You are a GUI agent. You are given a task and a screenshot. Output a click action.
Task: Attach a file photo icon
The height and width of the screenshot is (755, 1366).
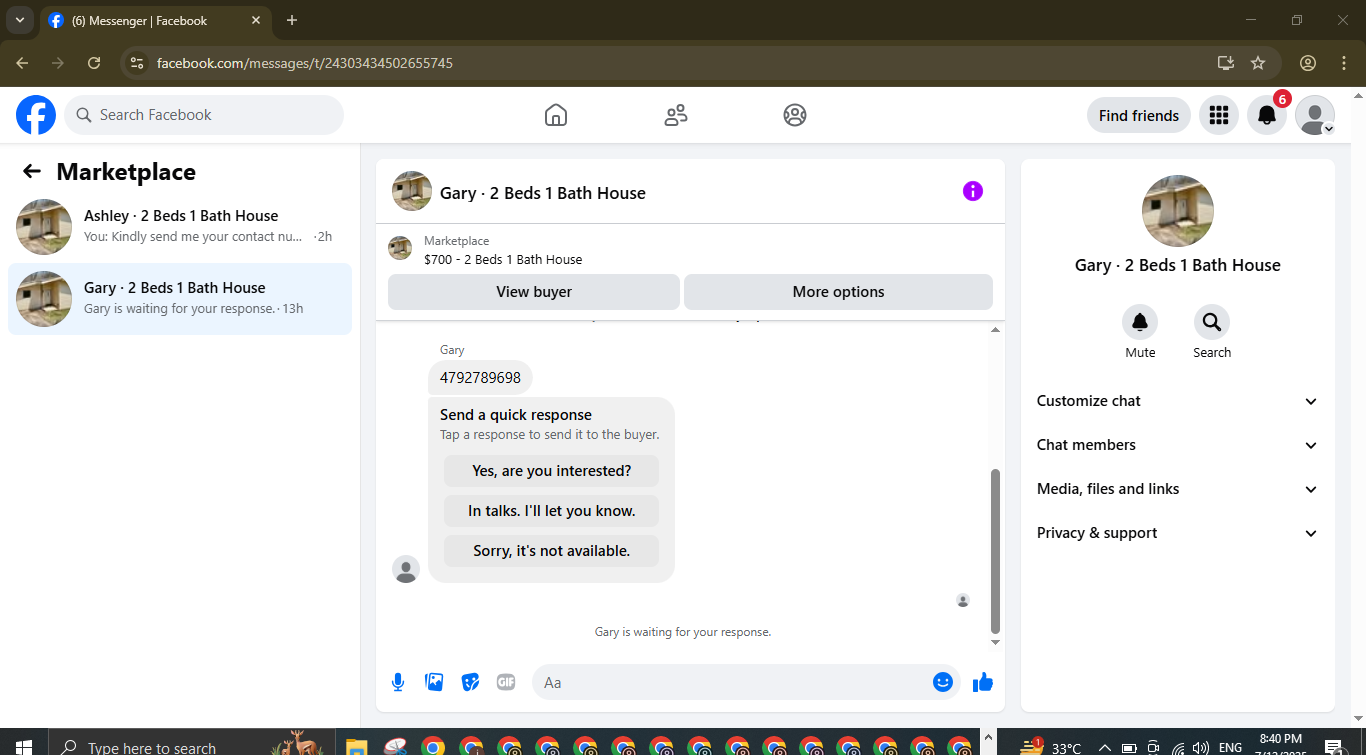click(434, 682)
